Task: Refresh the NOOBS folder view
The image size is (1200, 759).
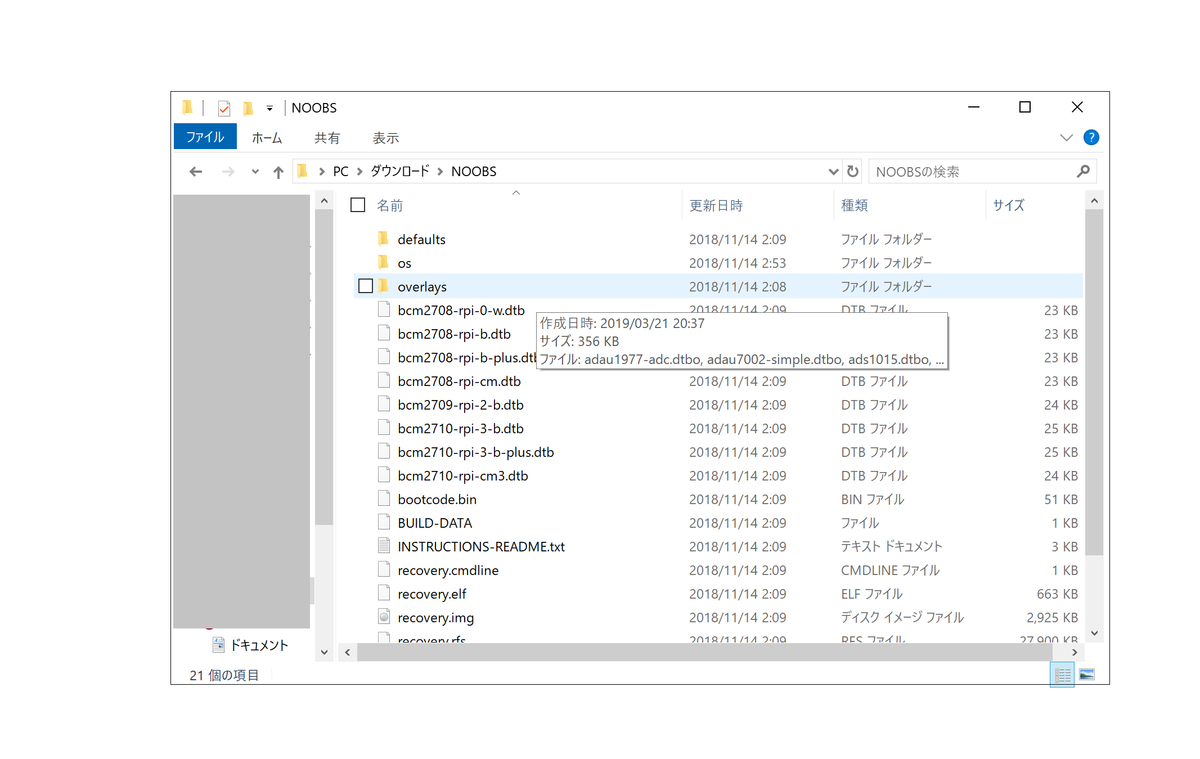Action: (852, 171)
